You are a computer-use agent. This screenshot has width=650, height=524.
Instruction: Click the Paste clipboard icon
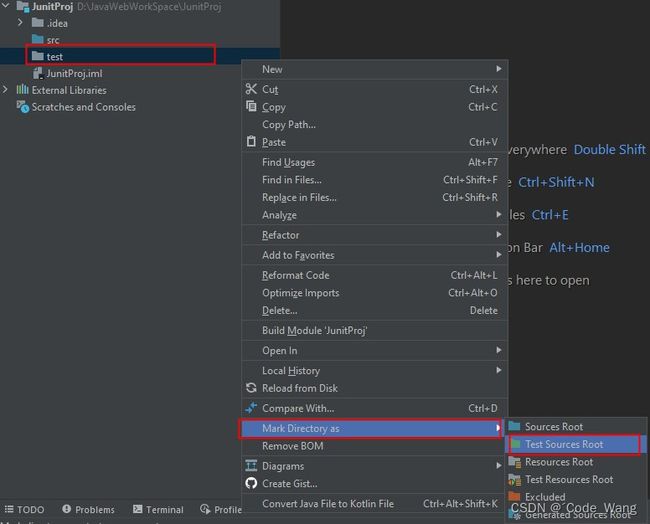tap(251, 141)
